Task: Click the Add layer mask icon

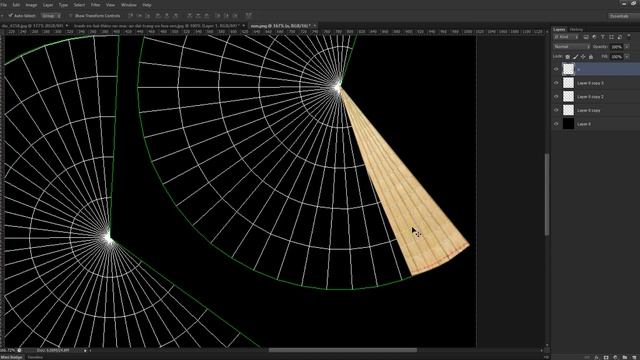Action: [x=606, y=357]
